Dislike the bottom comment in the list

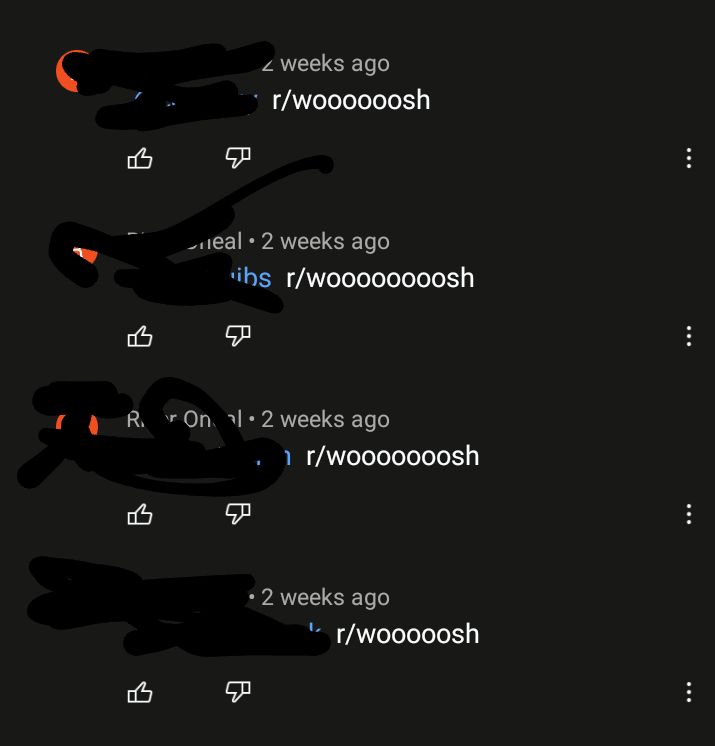[x=238, y=691]
